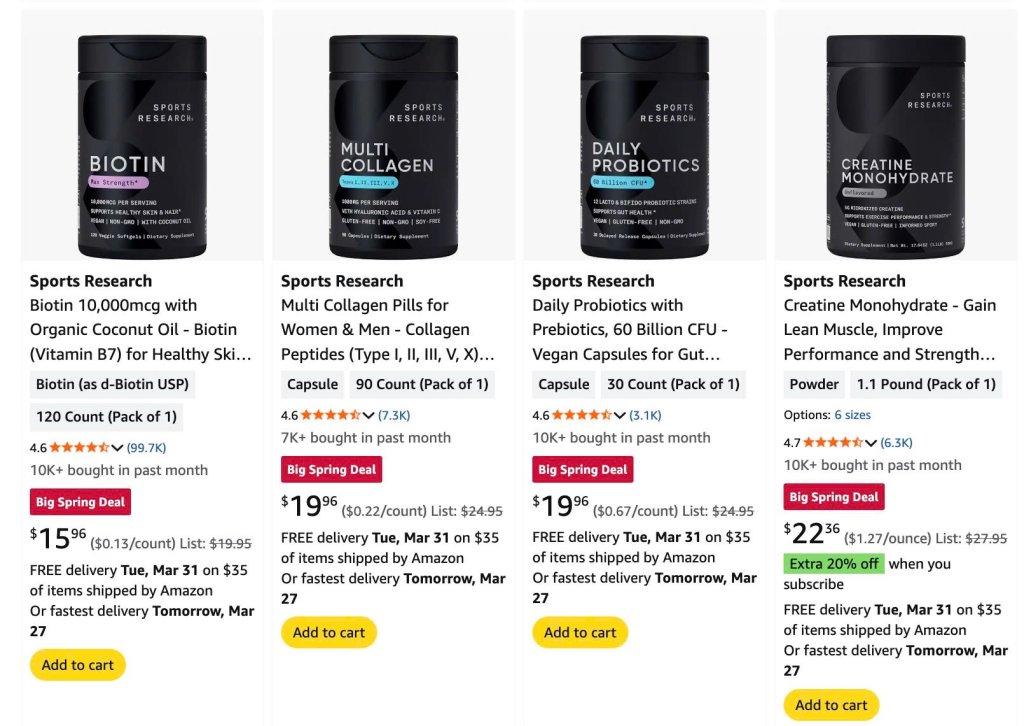Open the 99.7K reviews link
Screen dimensions: 1024x726
146,448
